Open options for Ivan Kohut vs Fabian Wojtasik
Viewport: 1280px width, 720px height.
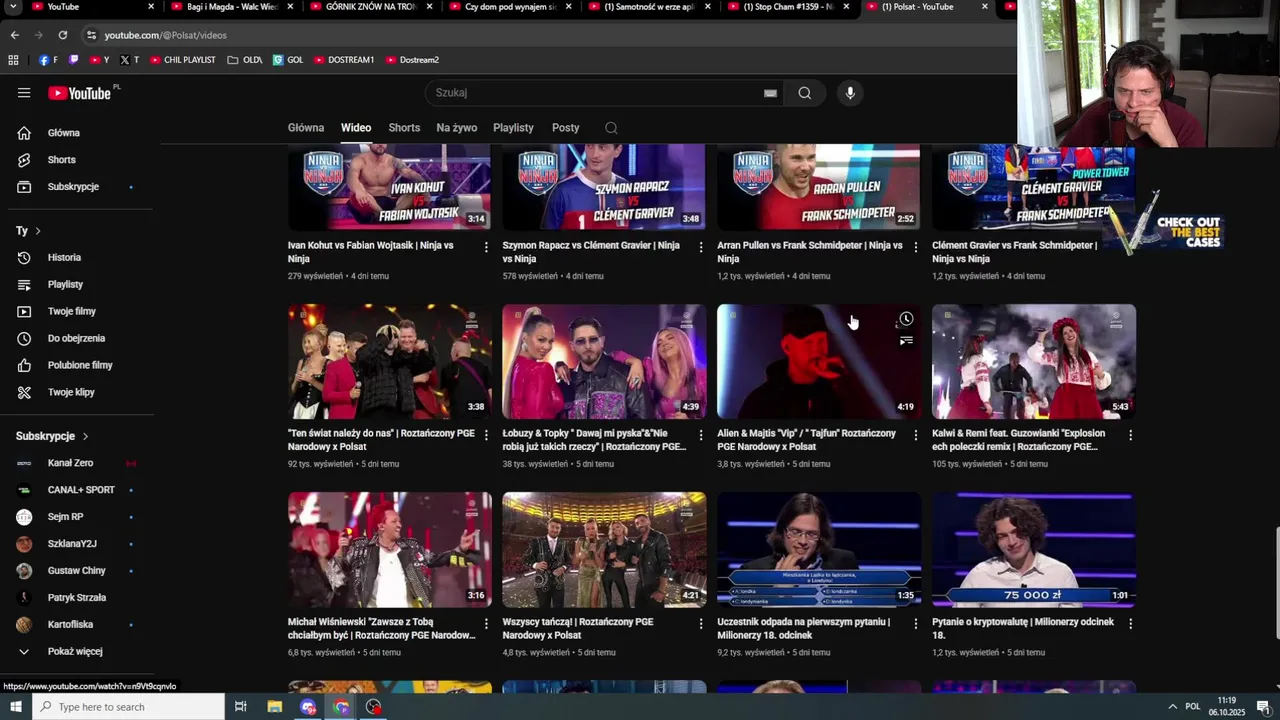pos(486,247)
